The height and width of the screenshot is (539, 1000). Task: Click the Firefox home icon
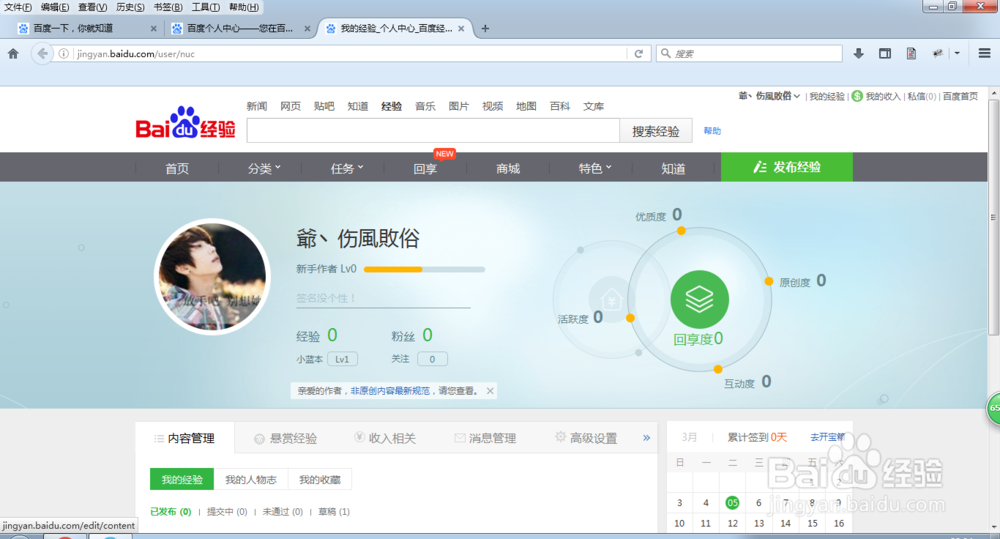13,54
